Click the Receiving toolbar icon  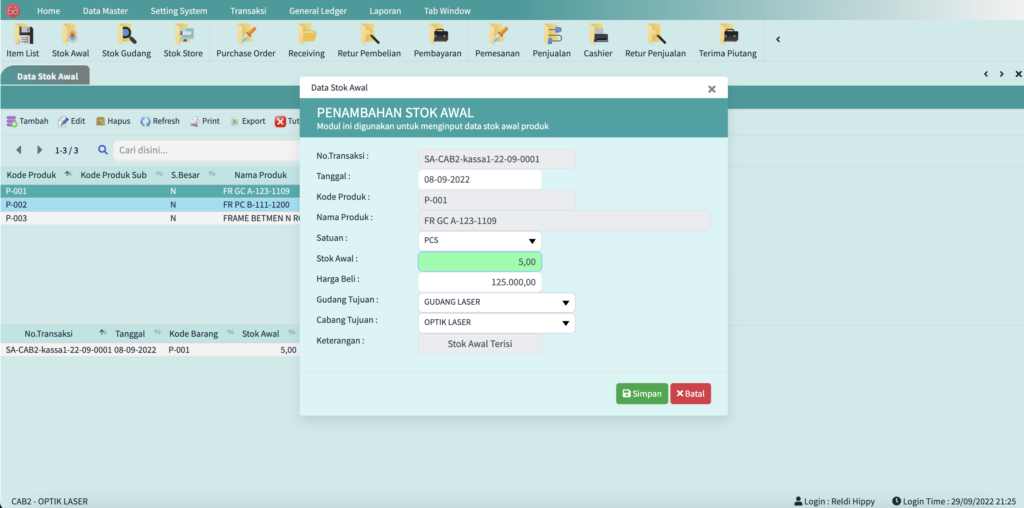[x=306, y=40]
